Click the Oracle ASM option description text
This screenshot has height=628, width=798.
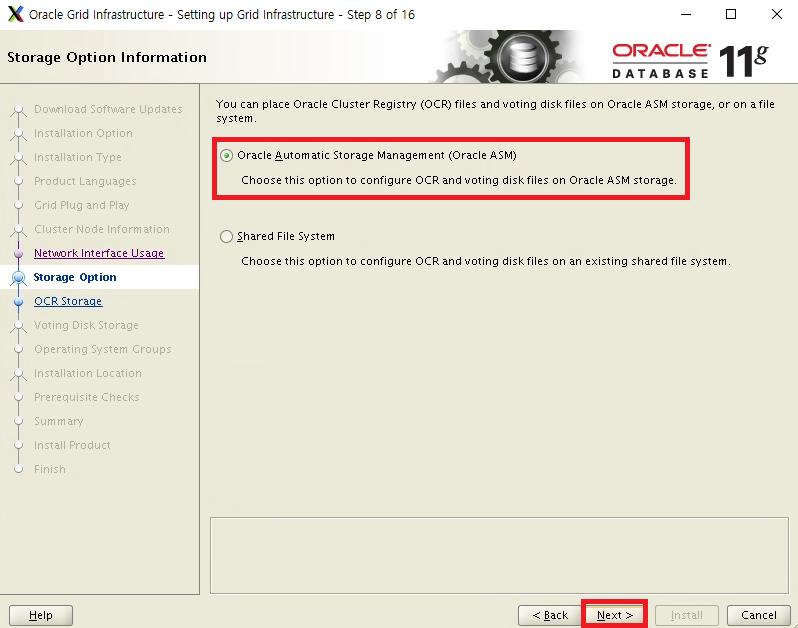[459, 180]
